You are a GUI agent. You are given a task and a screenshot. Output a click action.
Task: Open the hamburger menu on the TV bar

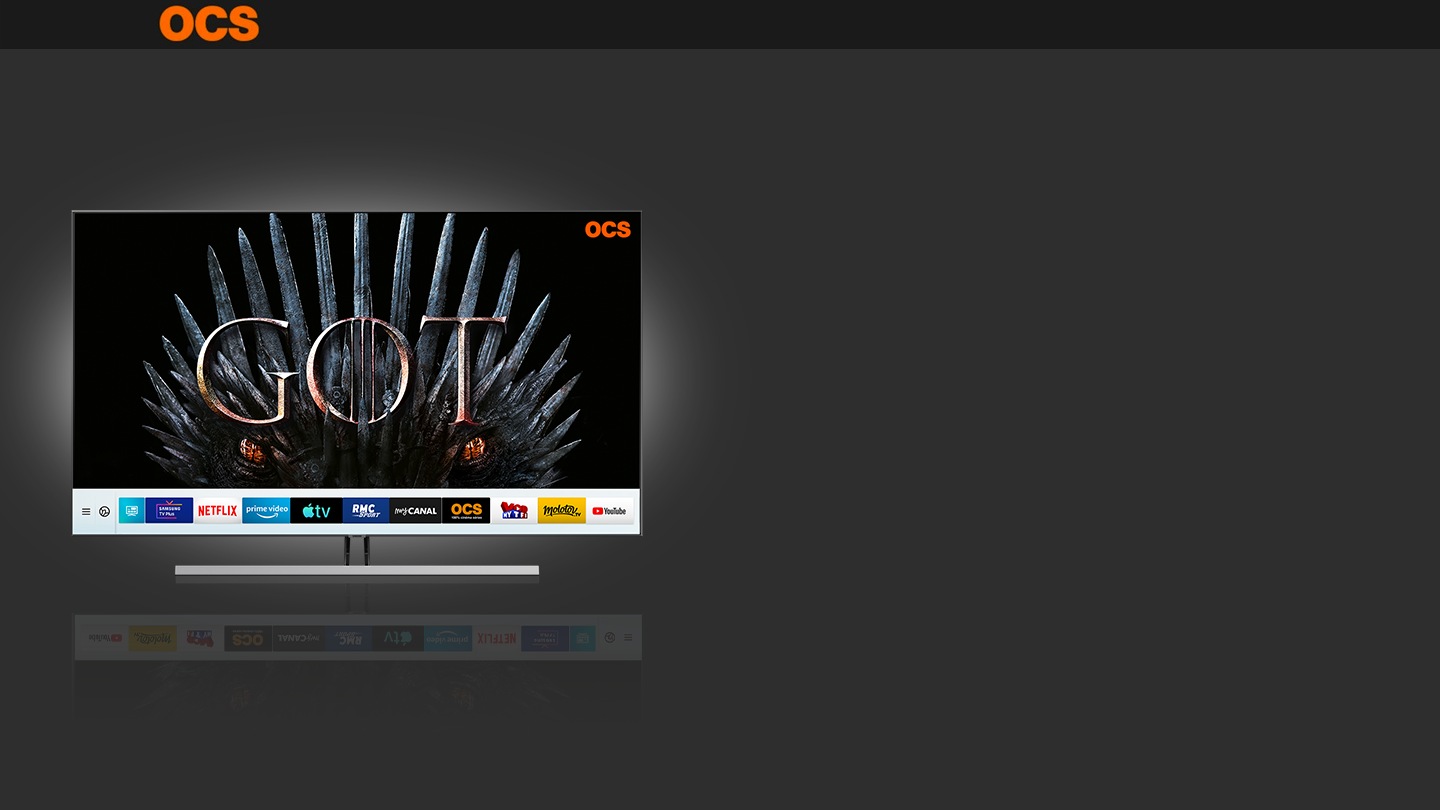pyautogui.click(x=86, y=511)
